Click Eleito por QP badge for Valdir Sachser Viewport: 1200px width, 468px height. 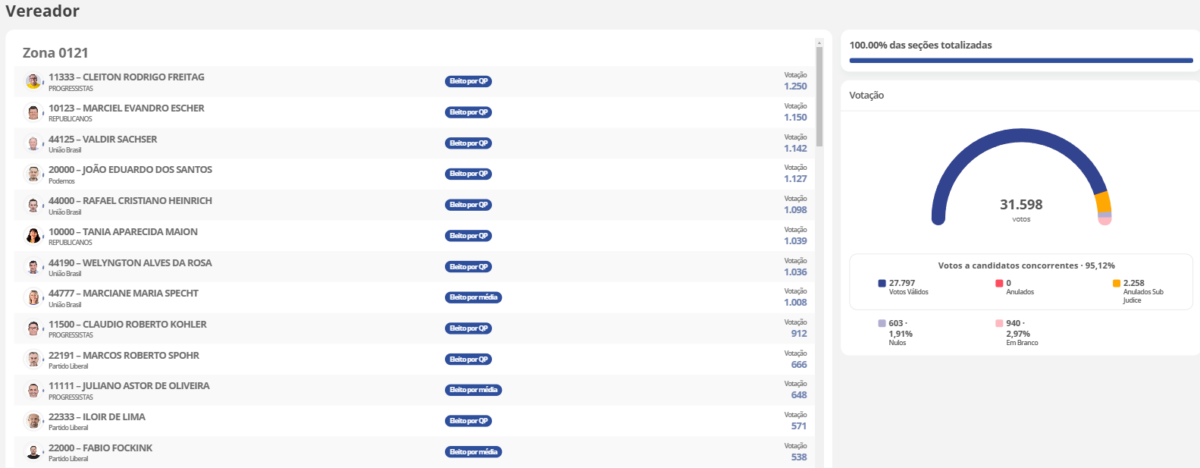[x=468, y=143]
